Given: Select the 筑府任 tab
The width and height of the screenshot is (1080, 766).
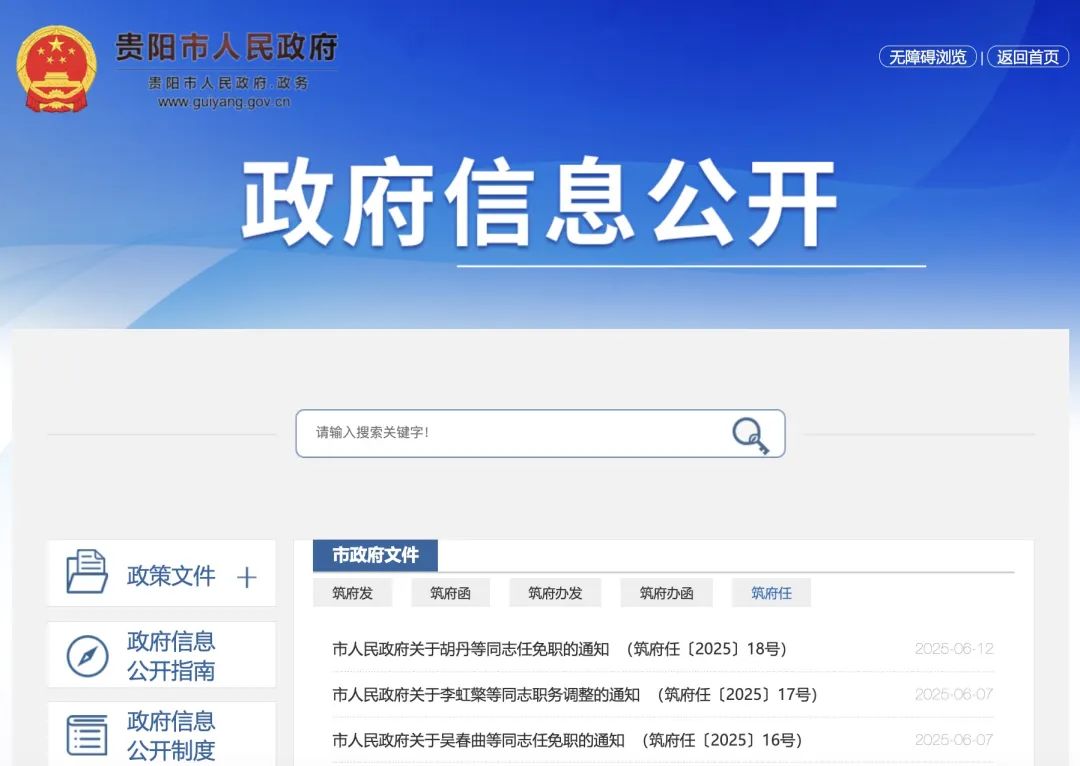Looking at the screenshot, I should tap(771, 593).
